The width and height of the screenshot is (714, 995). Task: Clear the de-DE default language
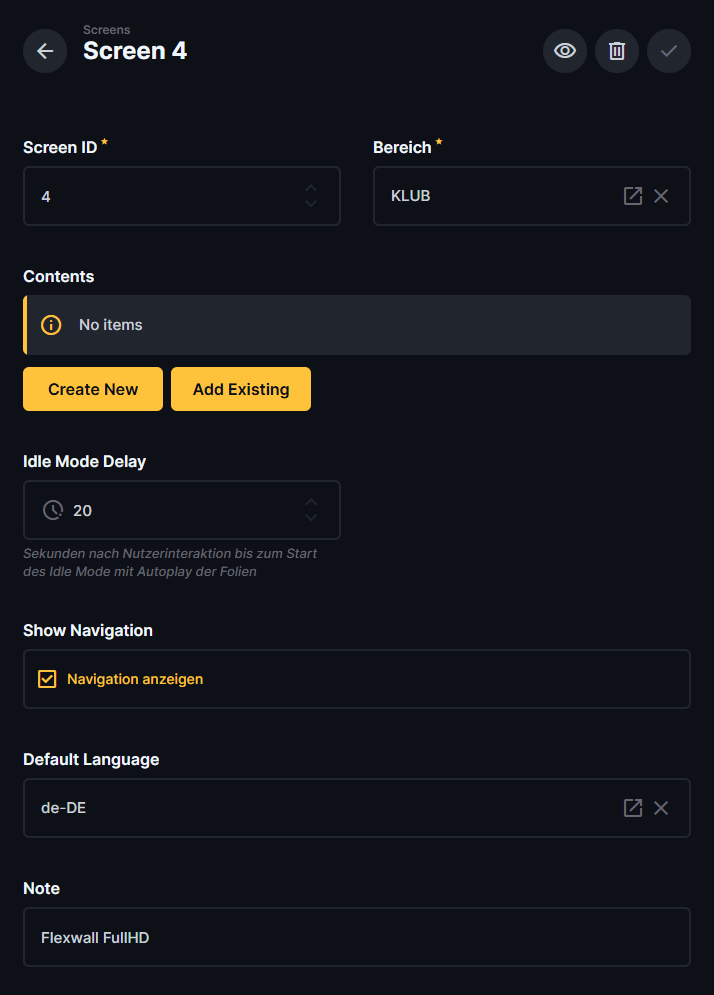(x=661, y=808)
